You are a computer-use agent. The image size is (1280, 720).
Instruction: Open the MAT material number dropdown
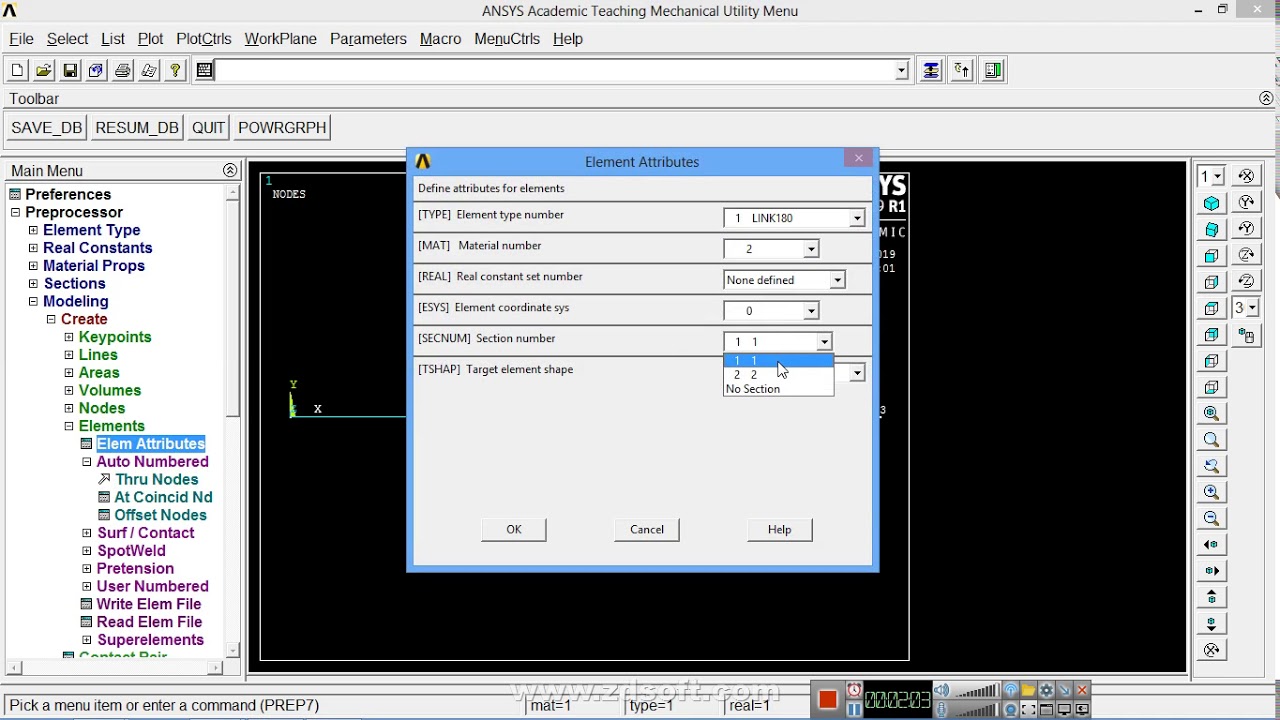811,249
